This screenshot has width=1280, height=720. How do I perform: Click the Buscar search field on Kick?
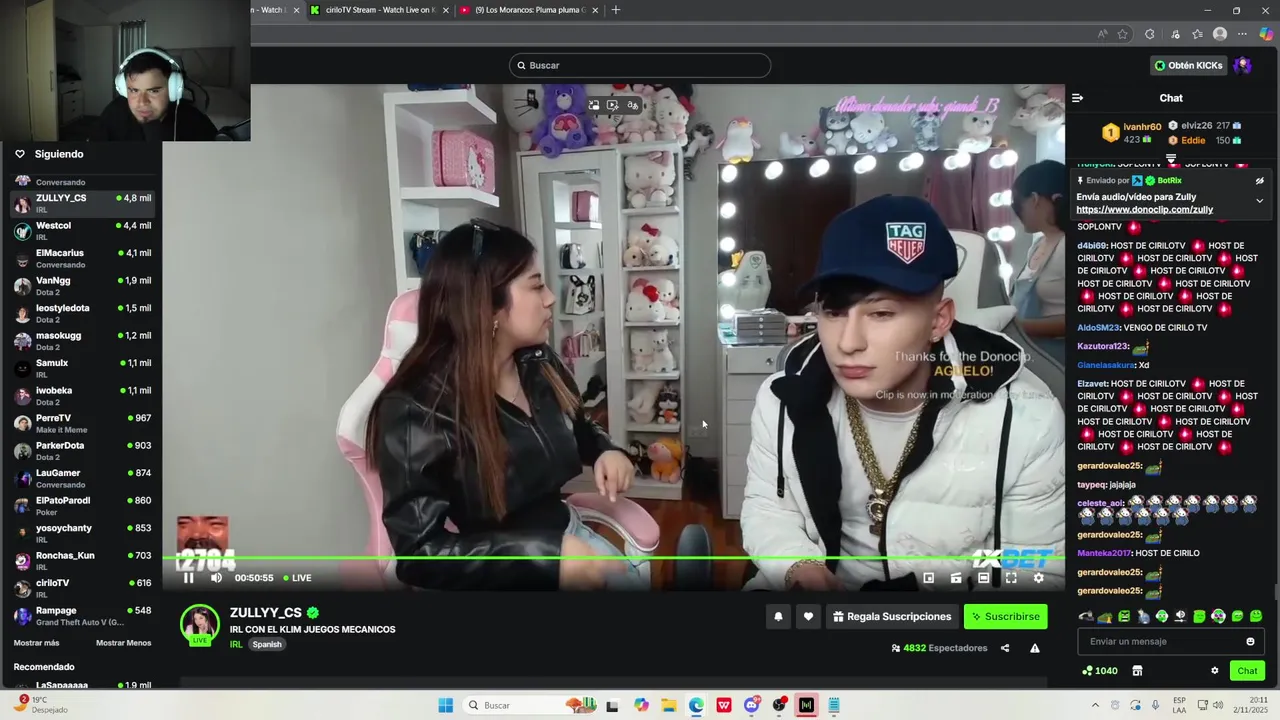coord(640,66)
